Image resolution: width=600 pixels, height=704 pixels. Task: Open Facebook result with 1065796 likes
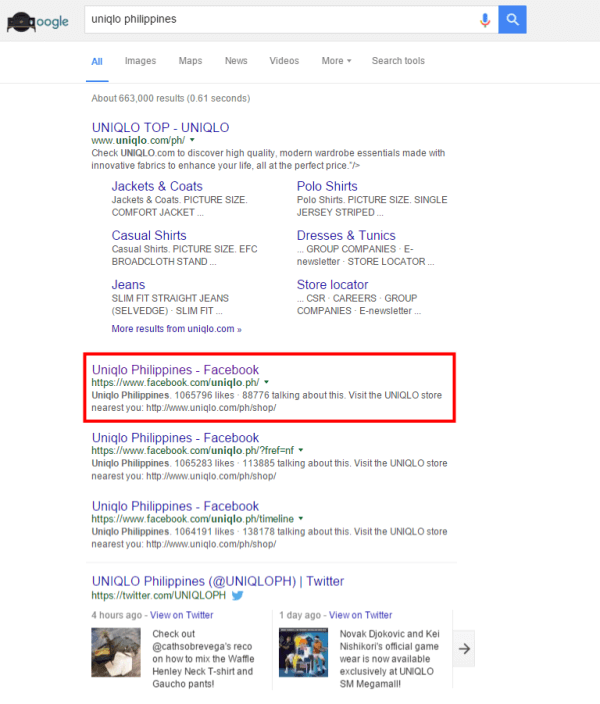175,370
